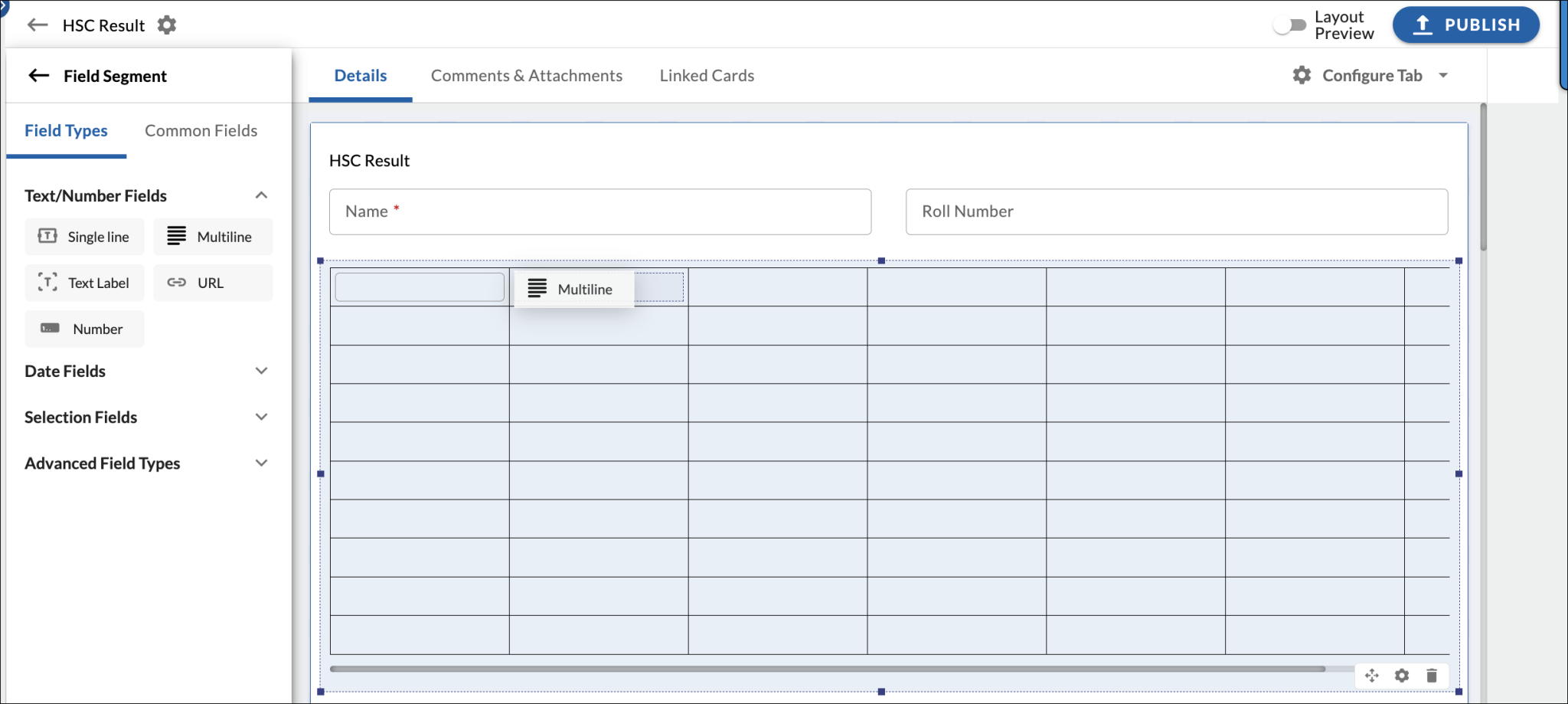Viewport: 1568px width, 704px height.
Task: Open the Linked Cards tab
Action: pyautogui.click(x=707, y=76)
